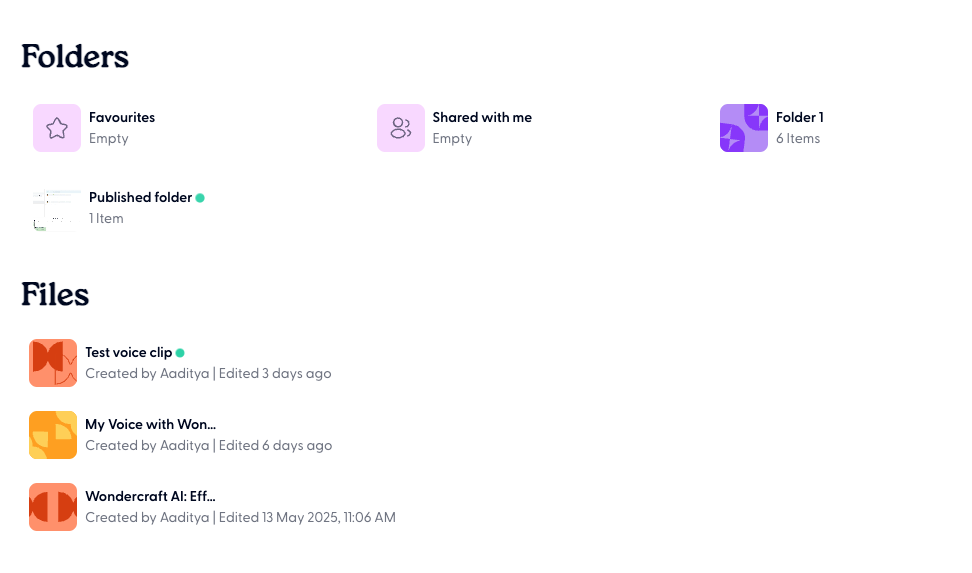This screenshot has width=972, height=573.
Task: Click the green dot beside Published folder
Action: click(200, 198)
